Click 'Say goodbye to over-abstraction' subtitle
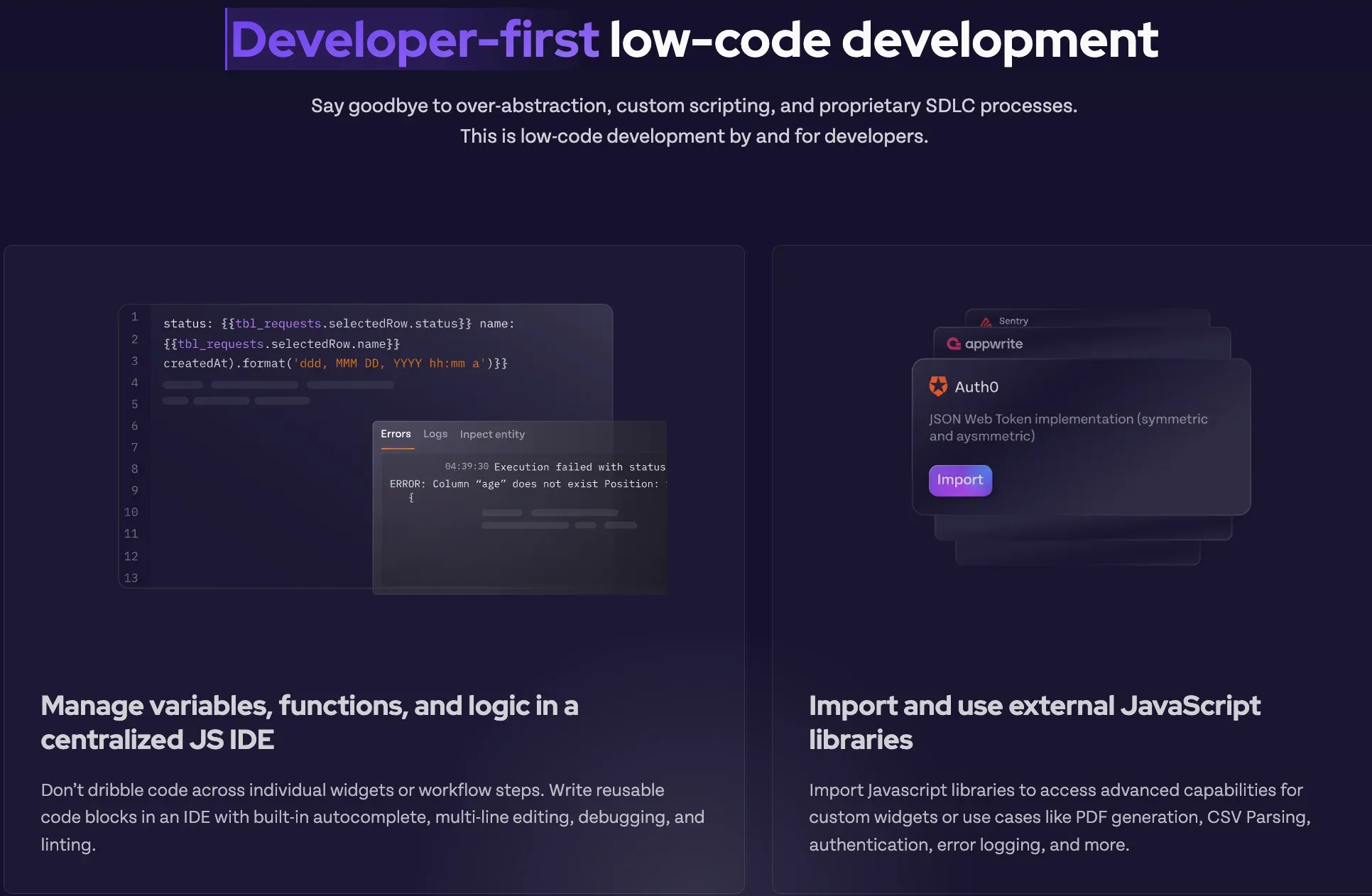The width and height of the screenshot is (1372, 896). coord(694,106)
